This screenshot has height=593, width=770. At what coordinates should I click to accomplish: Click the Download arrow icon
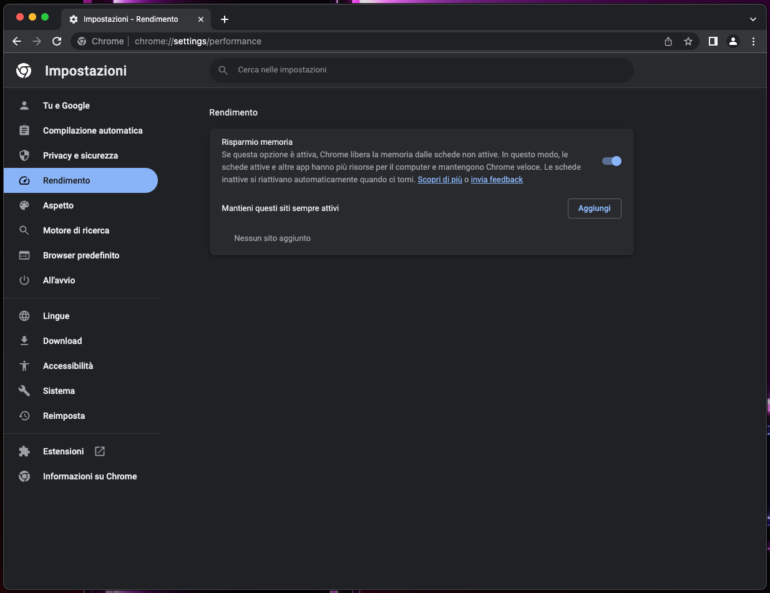click(x=24, y=341)
